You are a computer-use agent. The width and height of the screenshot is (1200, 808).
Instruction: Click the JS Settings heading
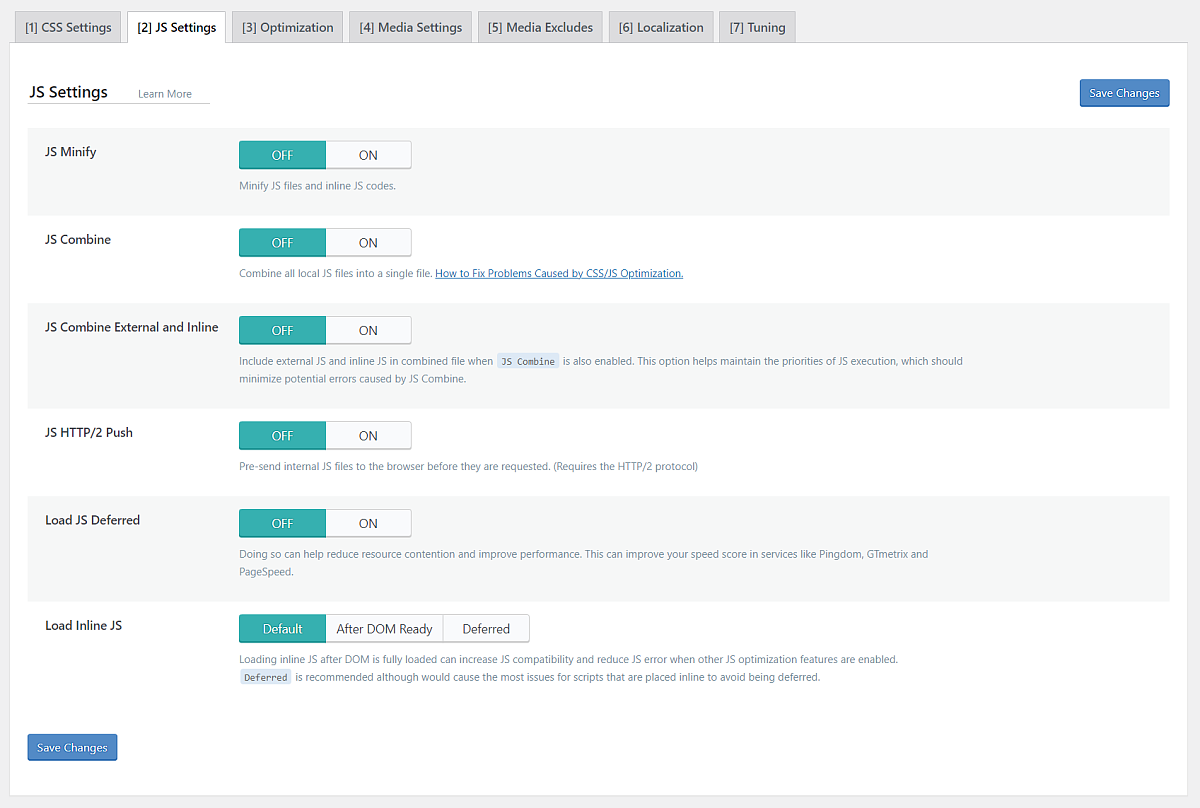pos(68,92)
